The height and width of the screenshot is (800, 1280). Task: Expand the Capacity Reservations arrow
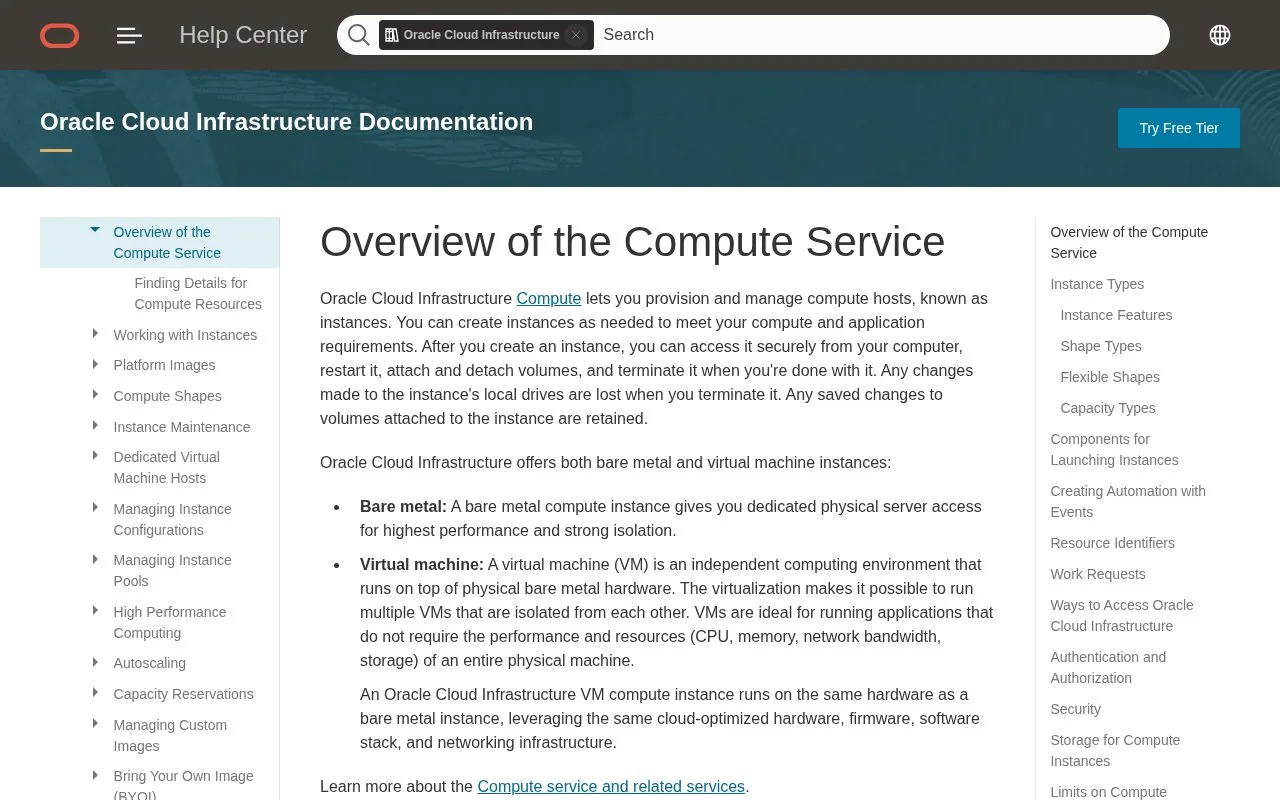click(95, 693)
